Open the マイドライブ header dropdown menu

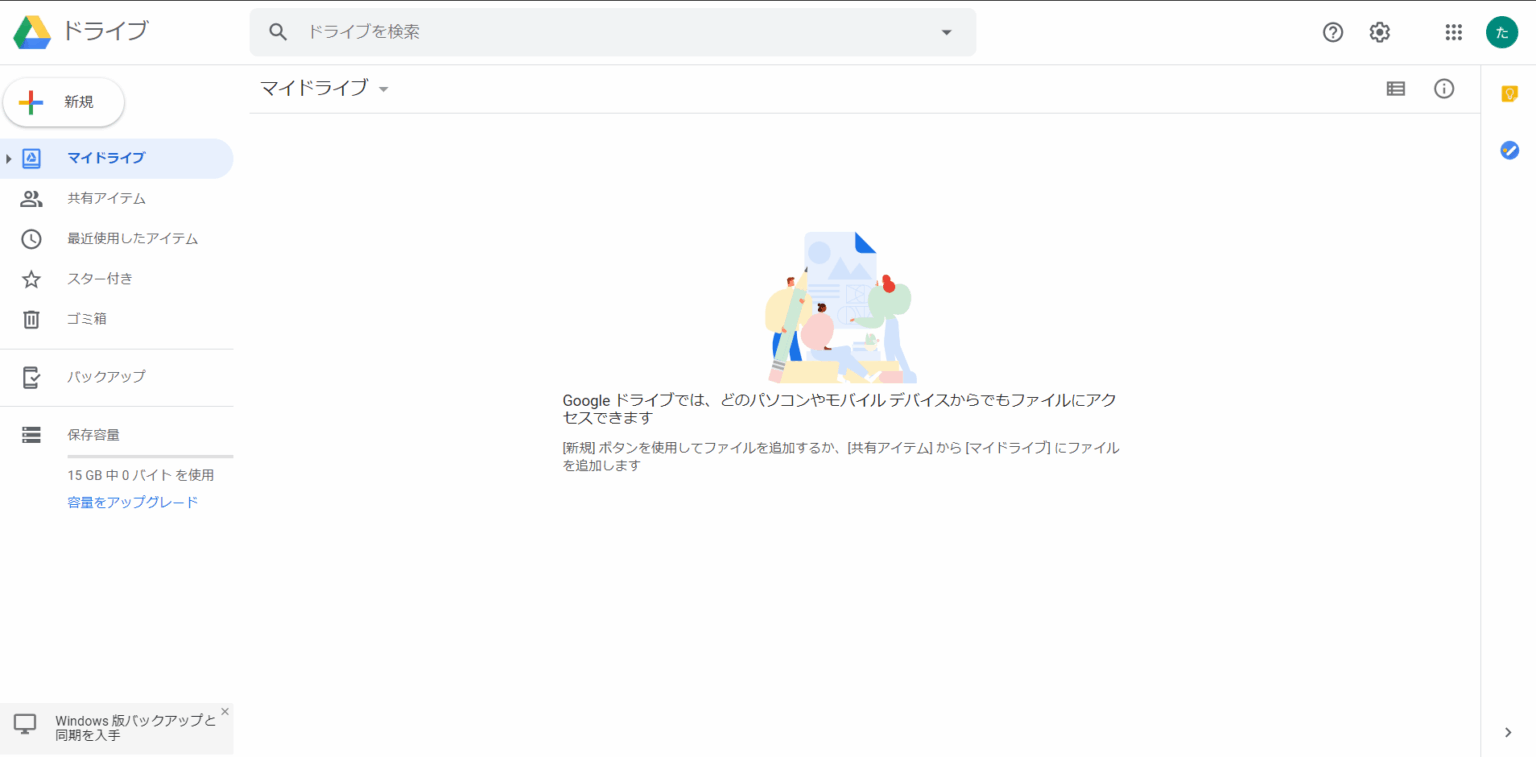[383, 89]
